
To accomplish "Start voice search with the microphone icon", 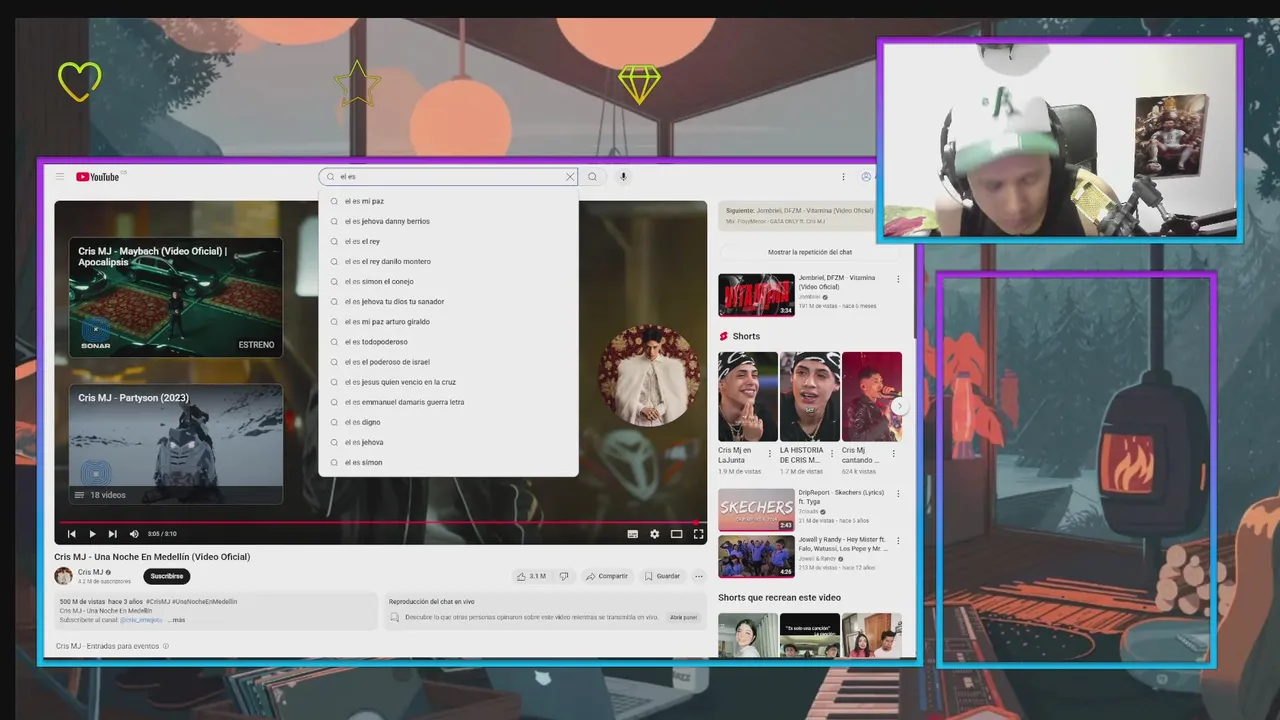I will click(623, 177).
